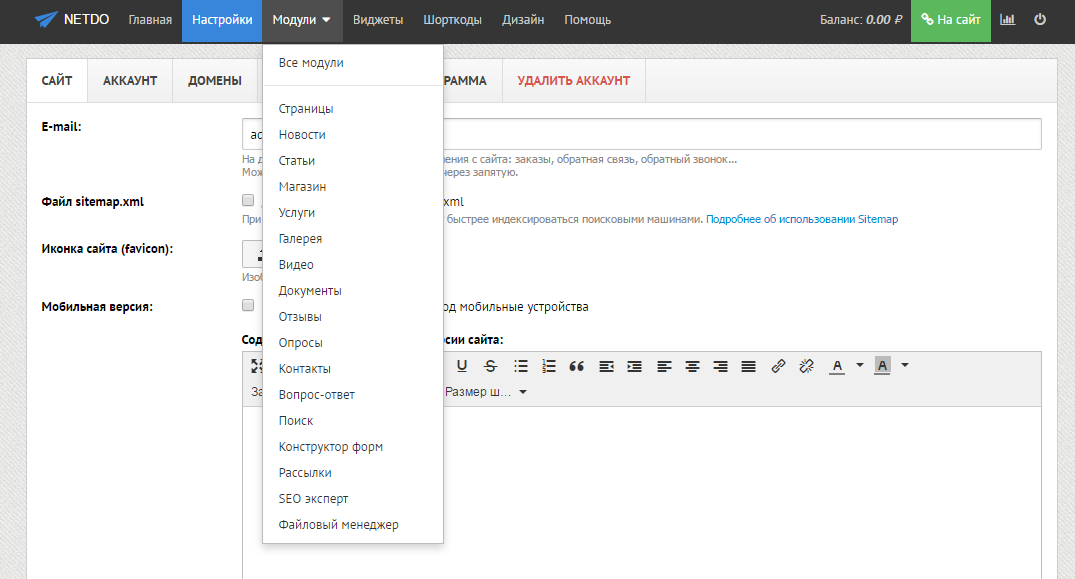The height and width of the screenshot is (579, 1075).
Task: Insert a numbered list in editor
Action: (x=548, y=366)
